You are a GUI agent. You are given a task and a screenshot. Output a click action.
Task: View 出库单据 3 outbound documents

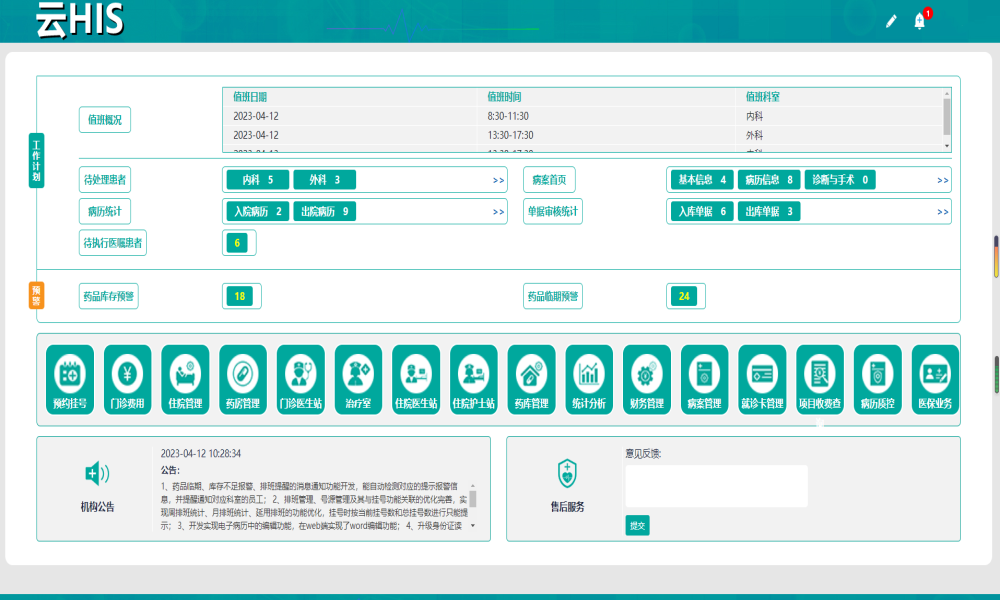pos(769,211)
